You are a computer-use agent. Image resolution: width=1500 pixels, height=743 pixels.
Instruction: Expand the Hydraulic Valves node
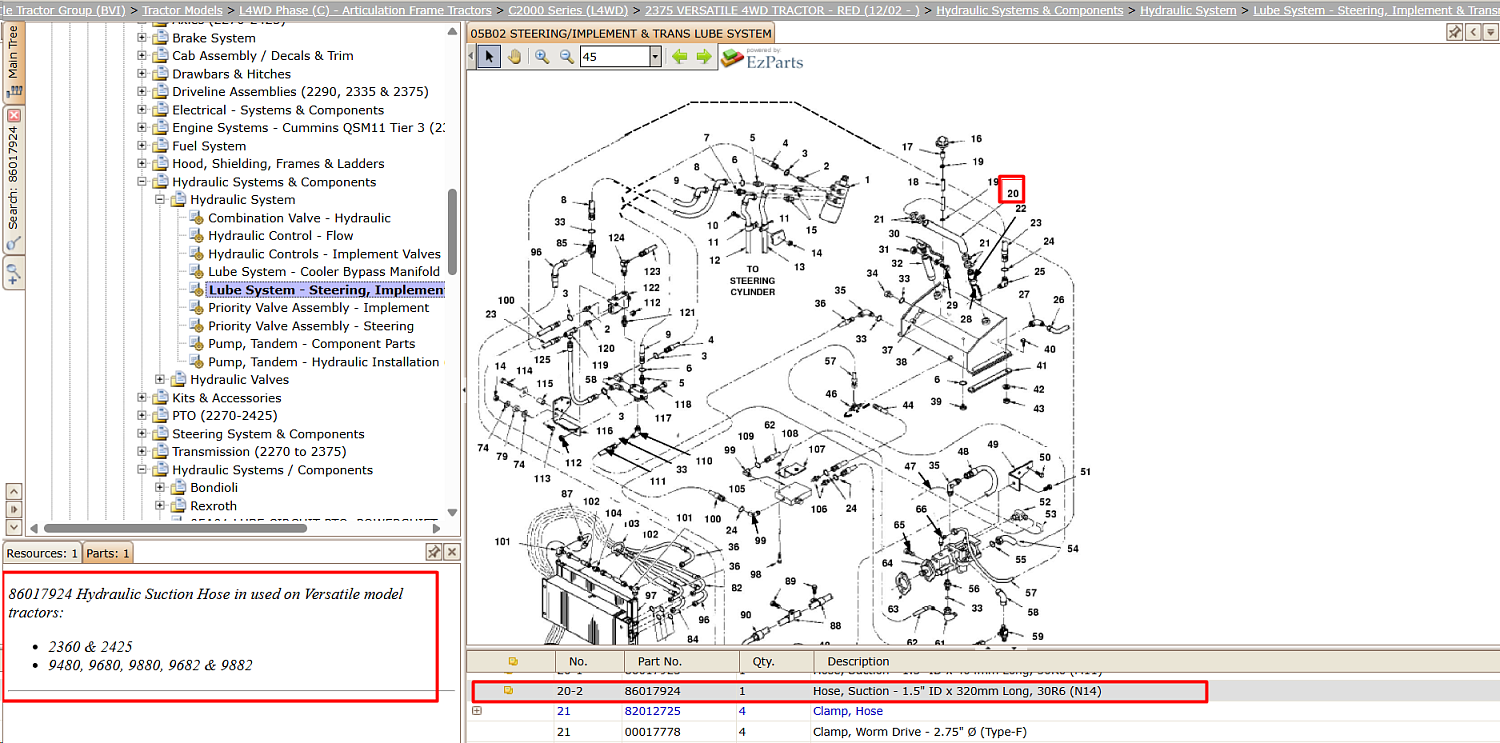[x=160, y=380]
